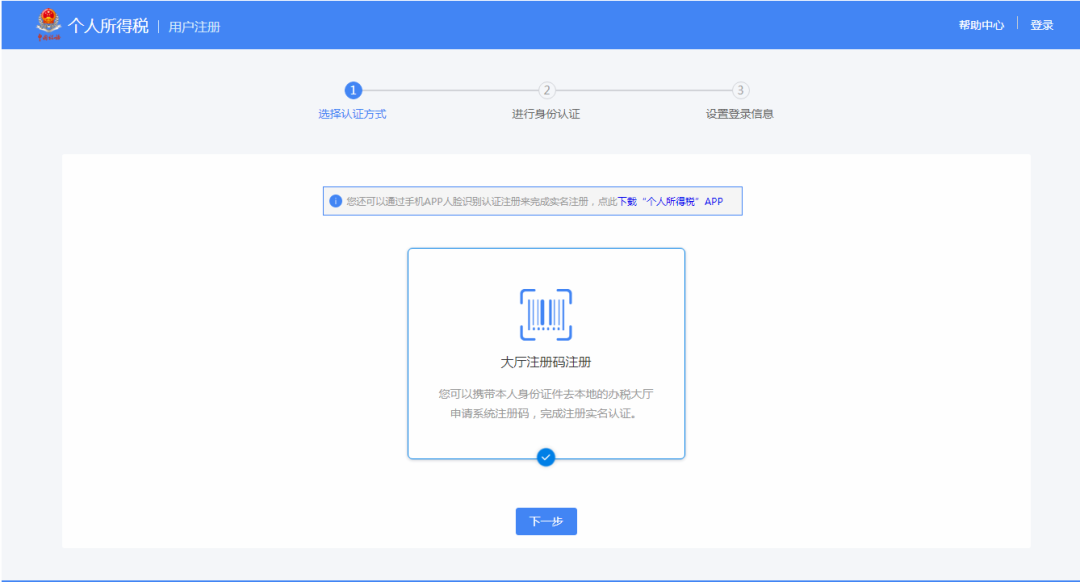Click the 大厅注册码注册 option title

pos(546,362)
